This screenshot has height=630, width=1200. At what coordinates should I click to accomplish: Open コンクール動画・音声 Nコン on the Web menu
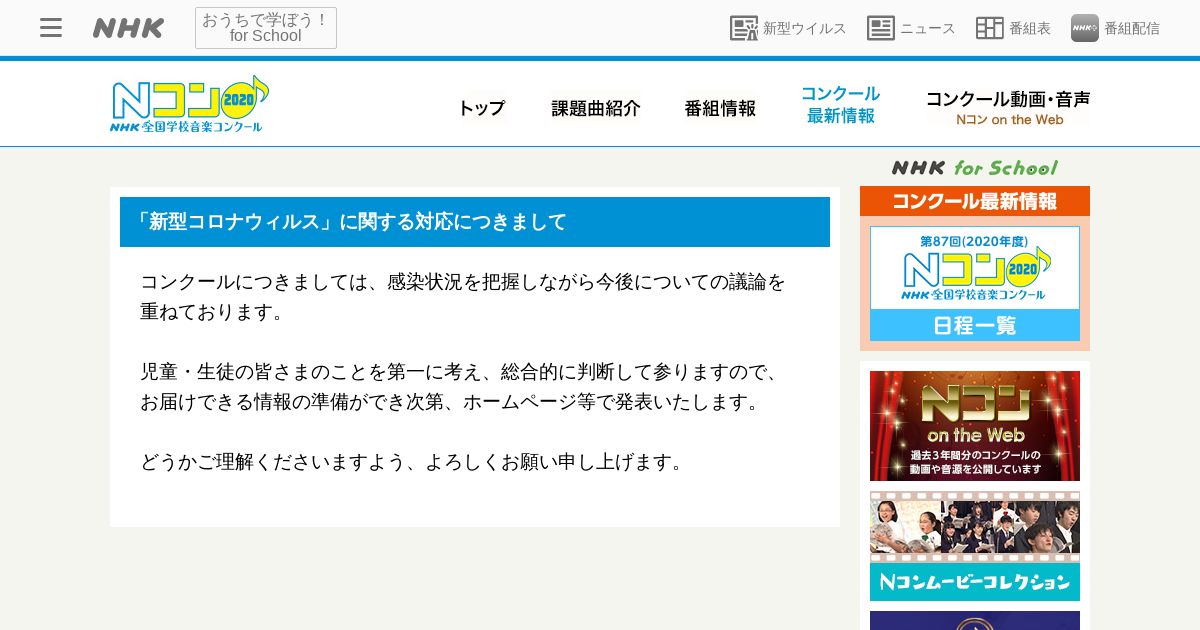point(1008,108)
